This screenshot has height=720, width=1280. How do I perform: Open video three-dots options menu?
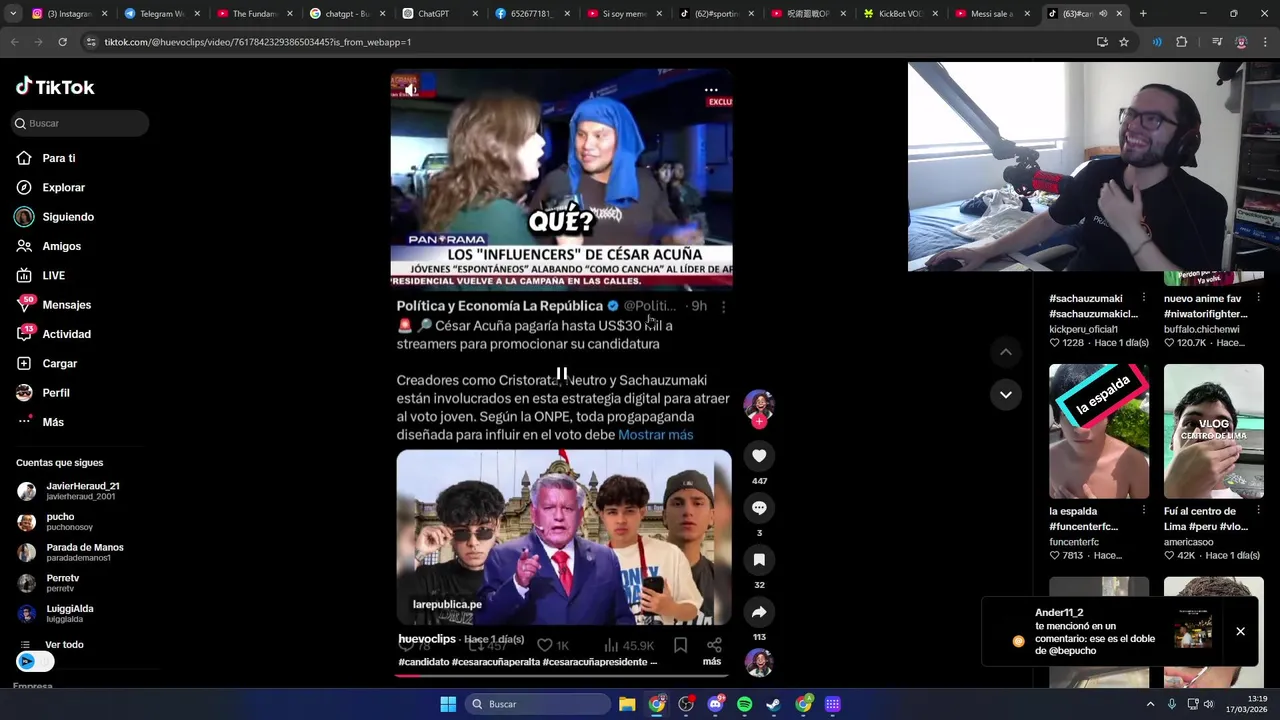pyautogui.click(x=711, y=90)
